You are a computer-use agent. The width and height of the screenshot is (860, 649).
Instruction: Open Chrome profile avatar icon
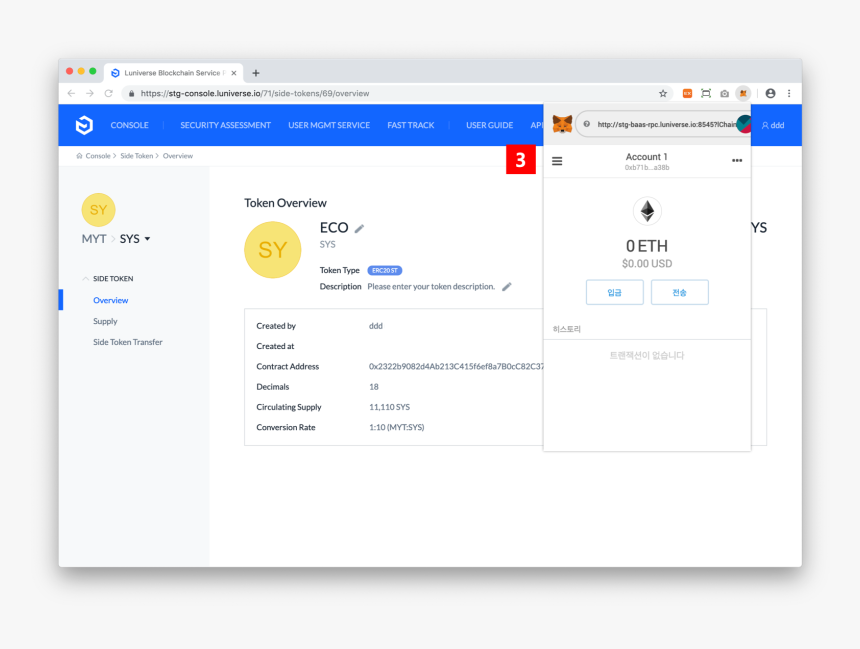(x=770, y=93)
